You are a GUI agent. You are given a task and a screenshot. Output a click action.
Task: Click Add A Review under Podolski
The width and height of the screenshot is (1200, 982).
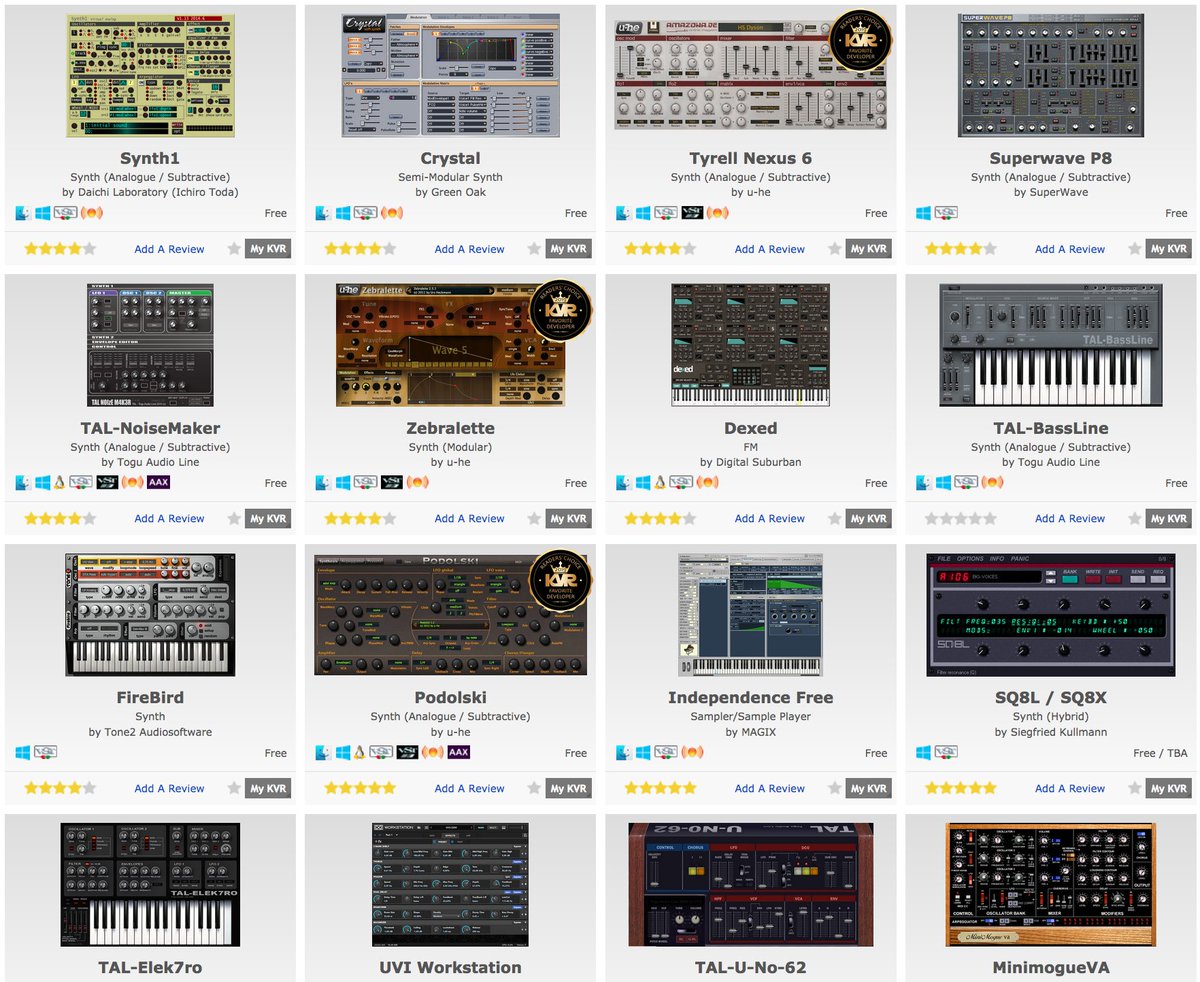pyautogui.click(x=470, y=788)
